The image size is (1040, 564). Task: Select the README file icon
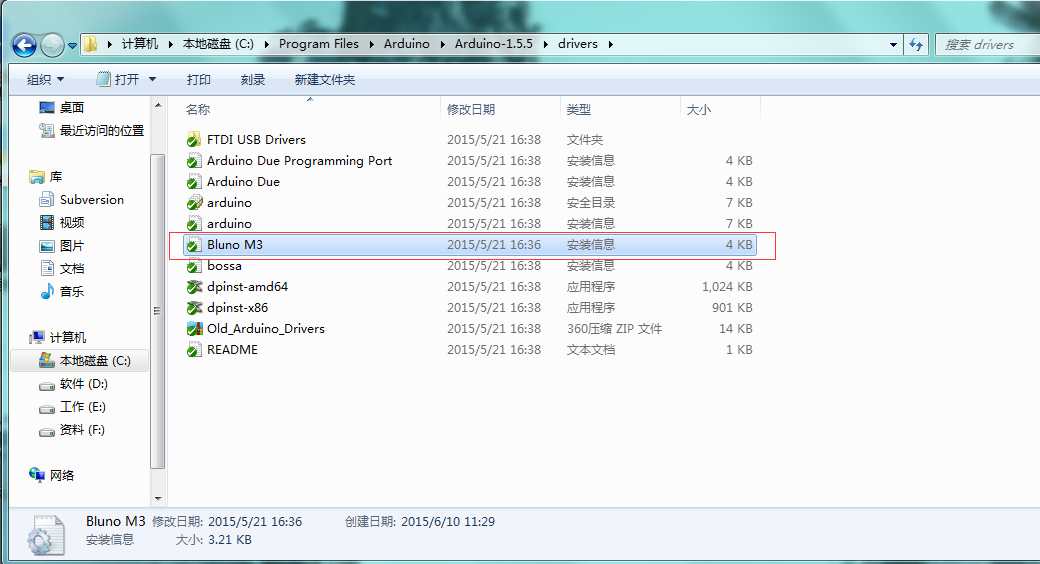pos(194,350)
